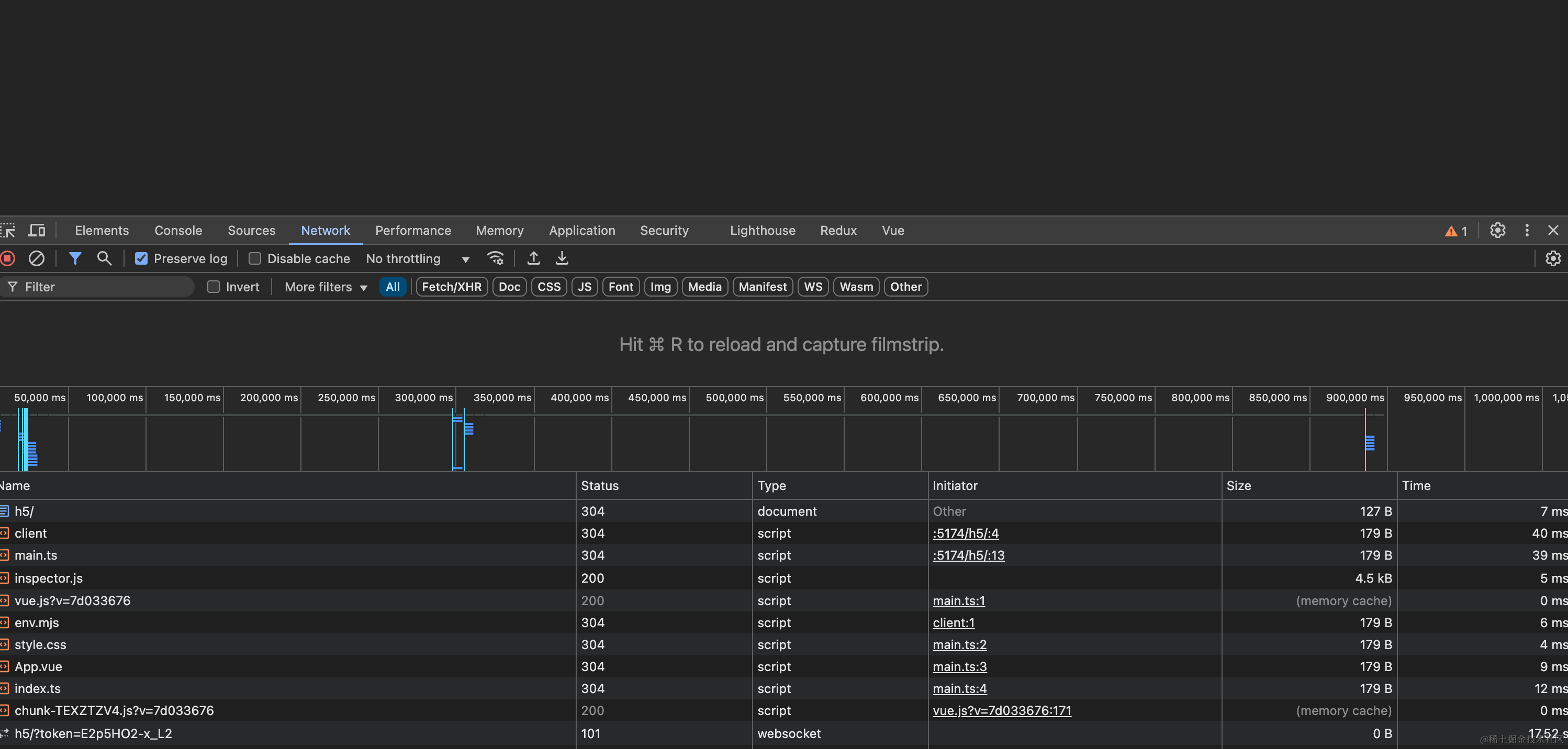Open the Lighthouse tab
The width and height of the screenshot is (1568, 749).
pyautogui.click(x=762, y=231)
